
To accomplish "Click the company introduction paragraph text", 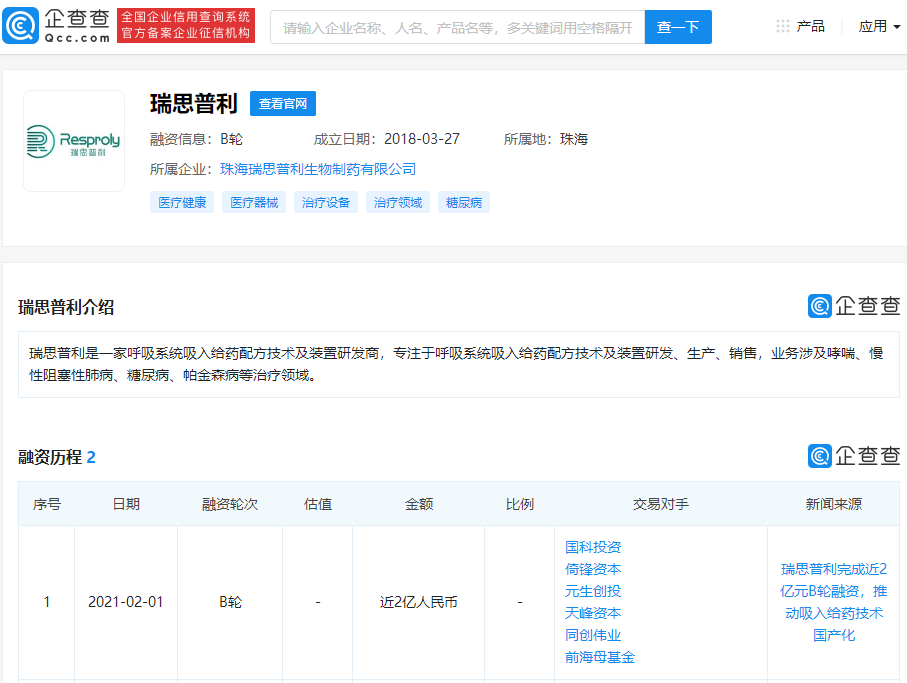I will click(456, 364).
